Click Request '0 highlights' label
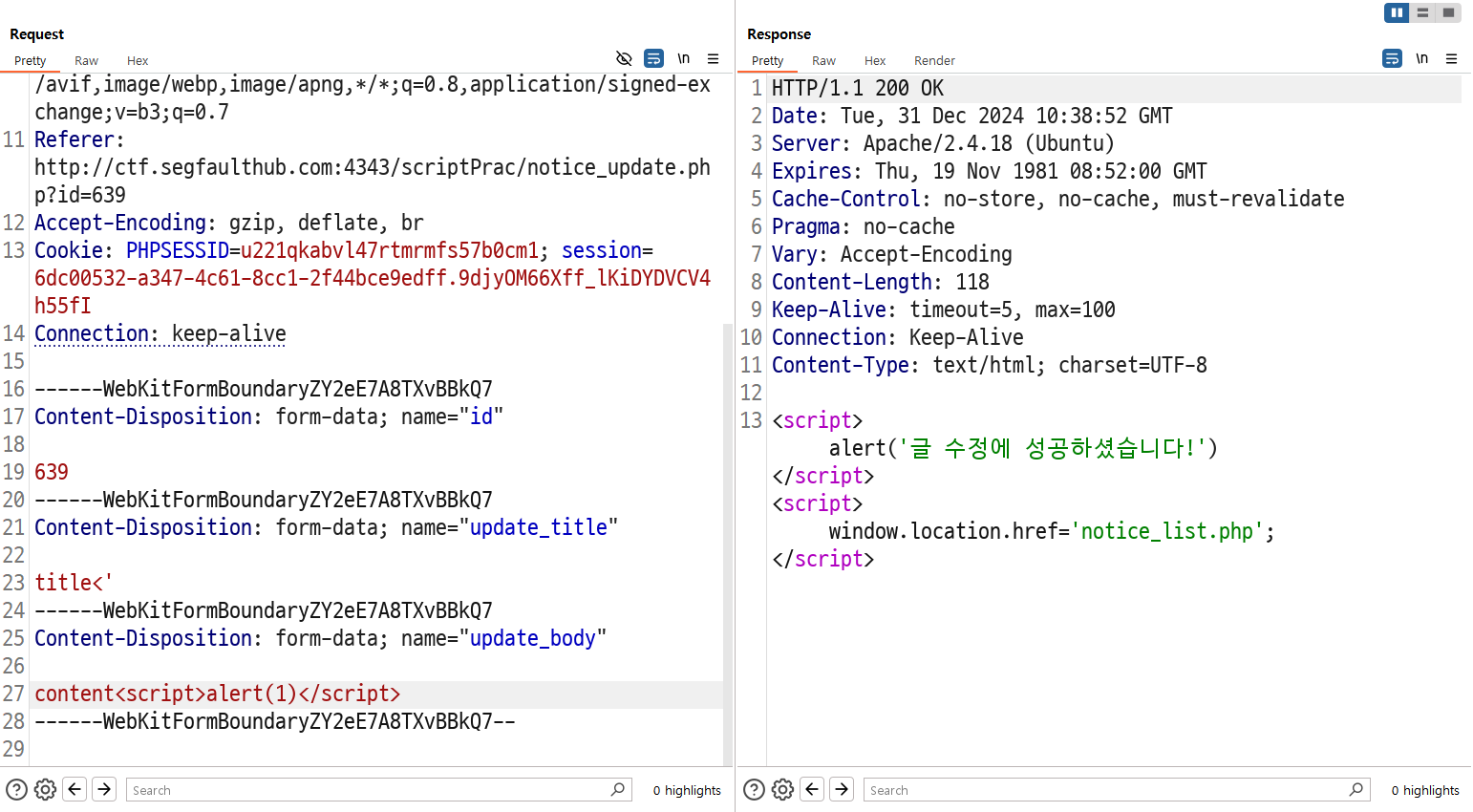 pyautogui.click(x=687, y=790)
